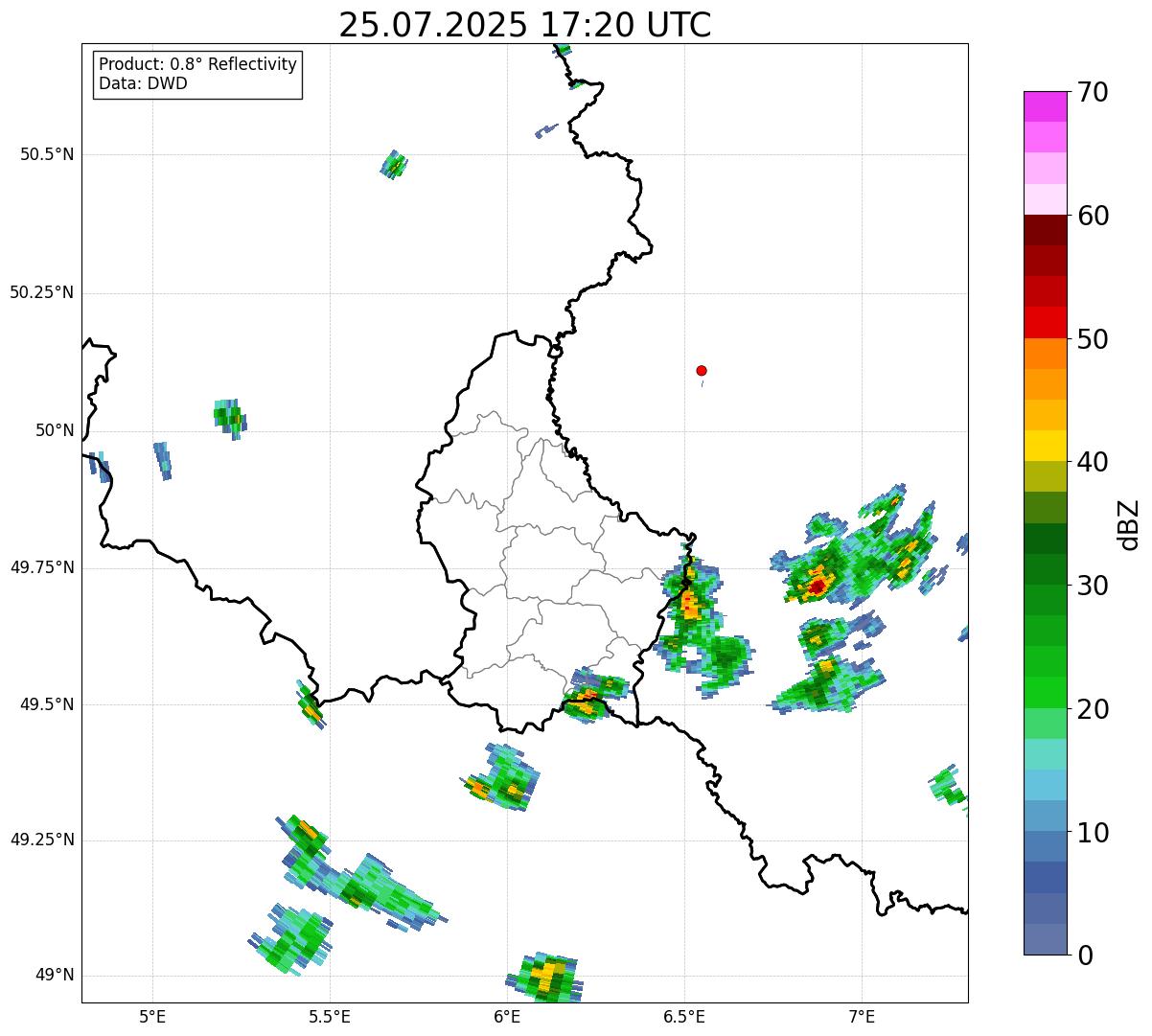This screenshot has width=1152, height=1036.
Task: Click the 49.75°N latitude label
Action: click(x=41, y=567)
